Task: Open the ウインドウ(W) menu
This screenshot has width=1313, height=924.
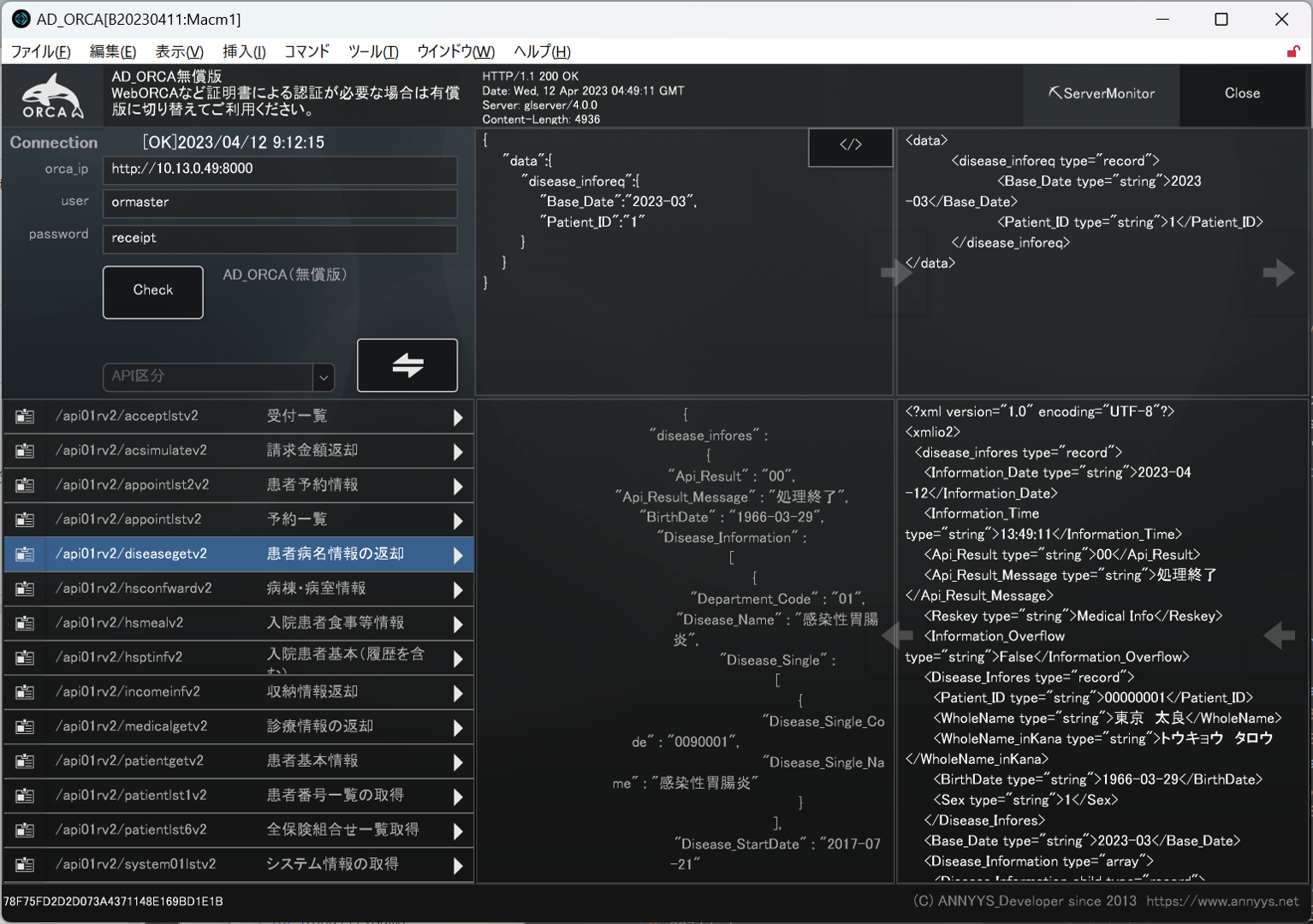Action: coord(456,51)
